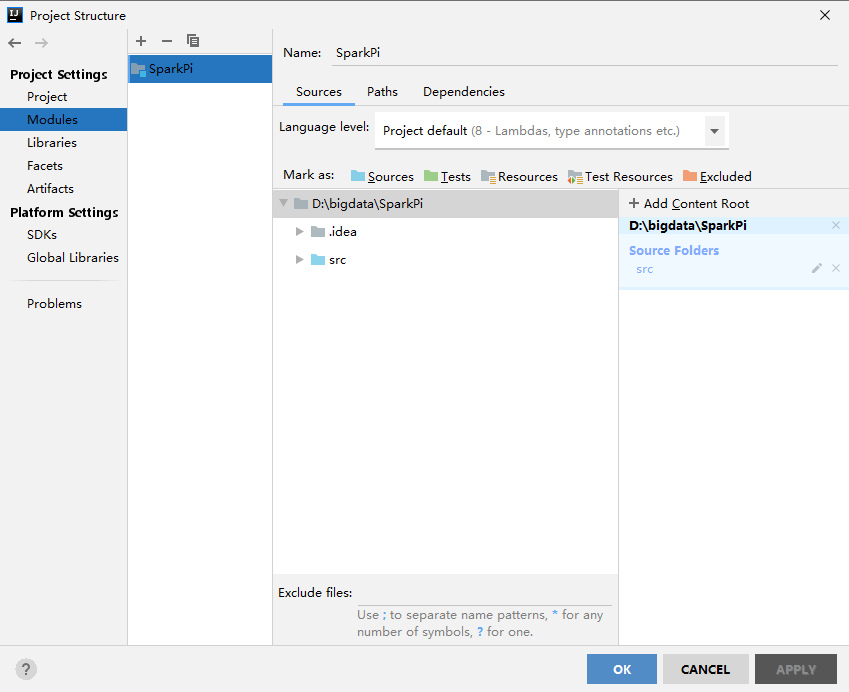
Task: Click Source Folders heading
Action: pos(674,251)
